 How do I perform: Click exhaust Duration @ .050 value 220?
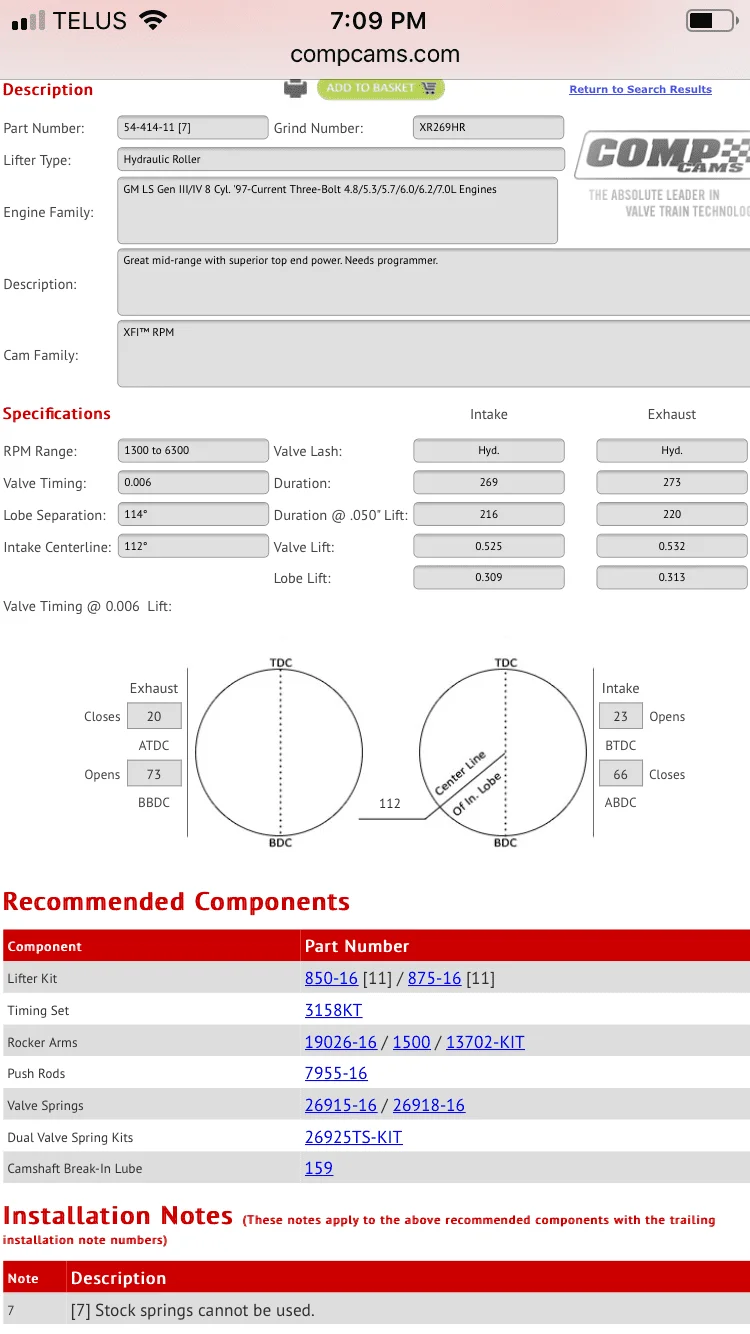click(x=672, y=514)
